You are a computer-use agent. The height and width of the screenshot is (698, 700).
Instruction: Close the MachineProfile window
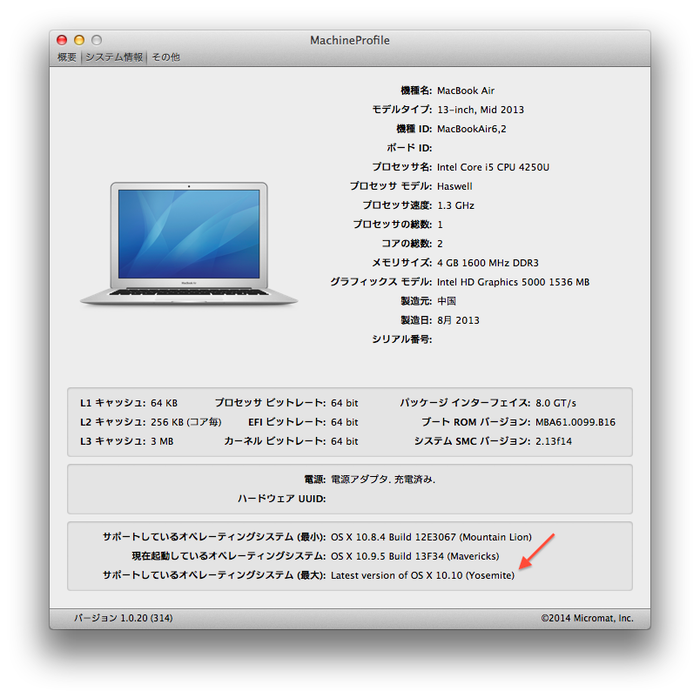[62, 40]
